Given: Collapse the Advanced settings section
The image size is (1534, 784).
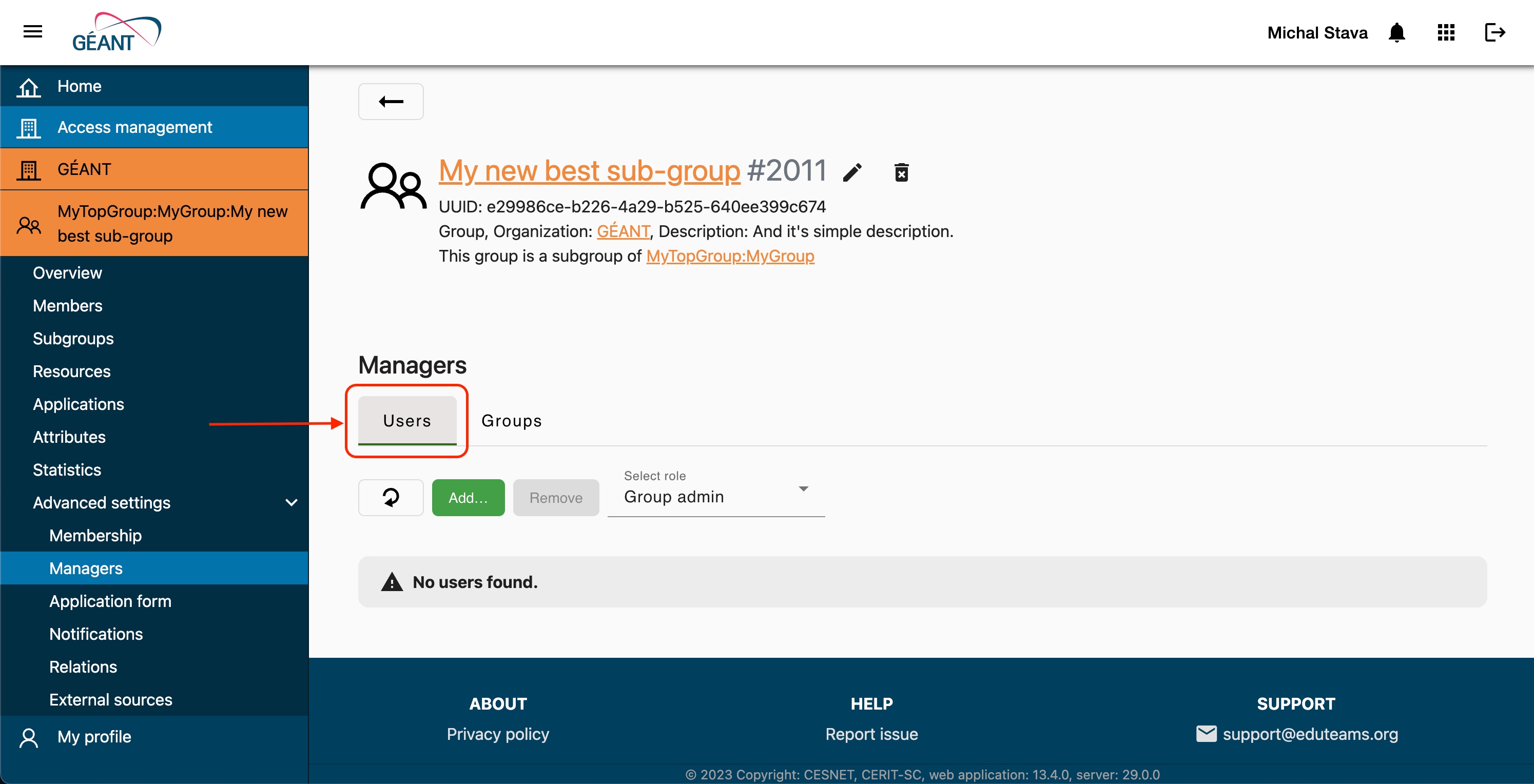Looking at the screenshot, I should click(x=291, y=502).
